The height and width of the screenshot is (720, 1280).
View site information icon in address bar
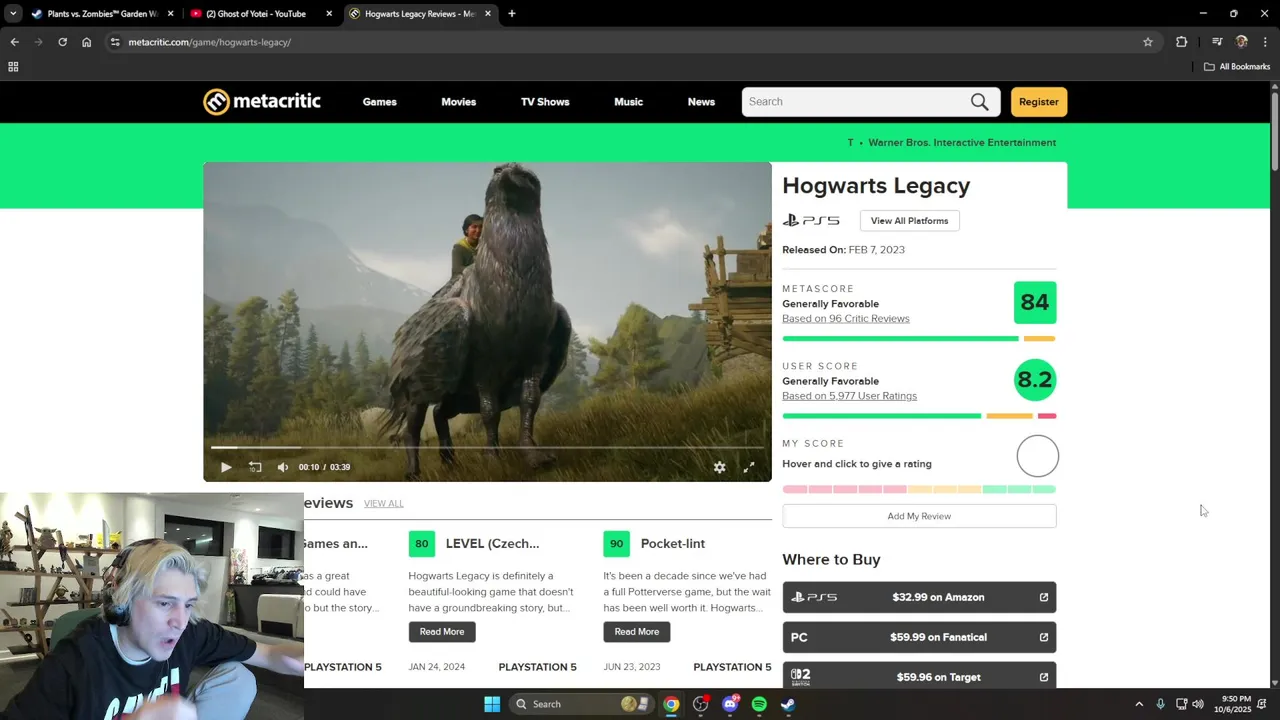115,42
